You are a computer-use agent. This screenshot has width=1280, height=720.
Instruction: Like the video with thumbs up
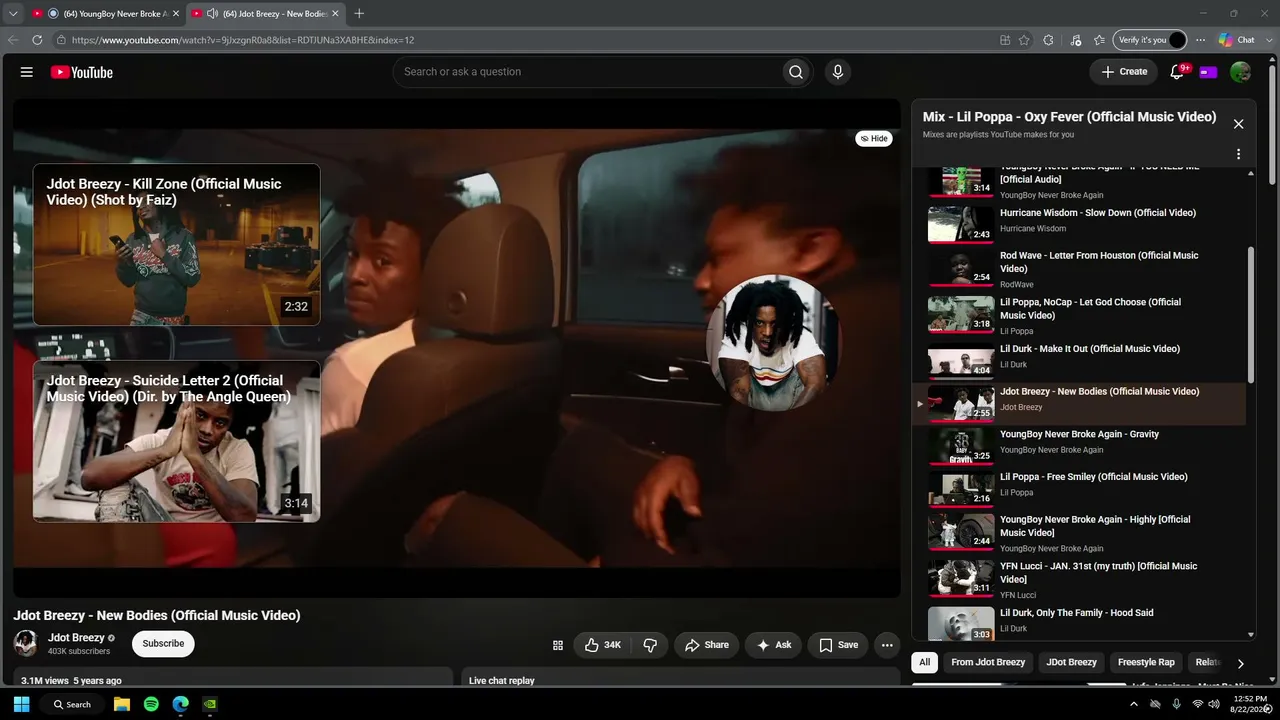pos(602,645)
